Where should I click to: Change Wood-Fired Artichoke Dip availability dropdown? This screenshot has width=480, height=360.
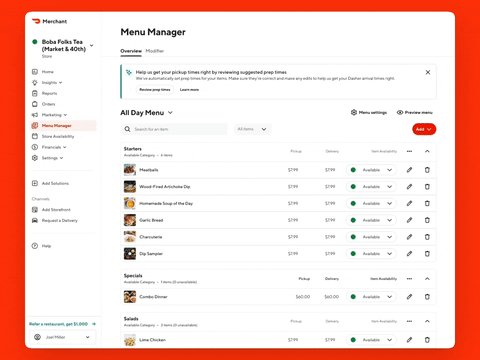[x=371, y=187]
